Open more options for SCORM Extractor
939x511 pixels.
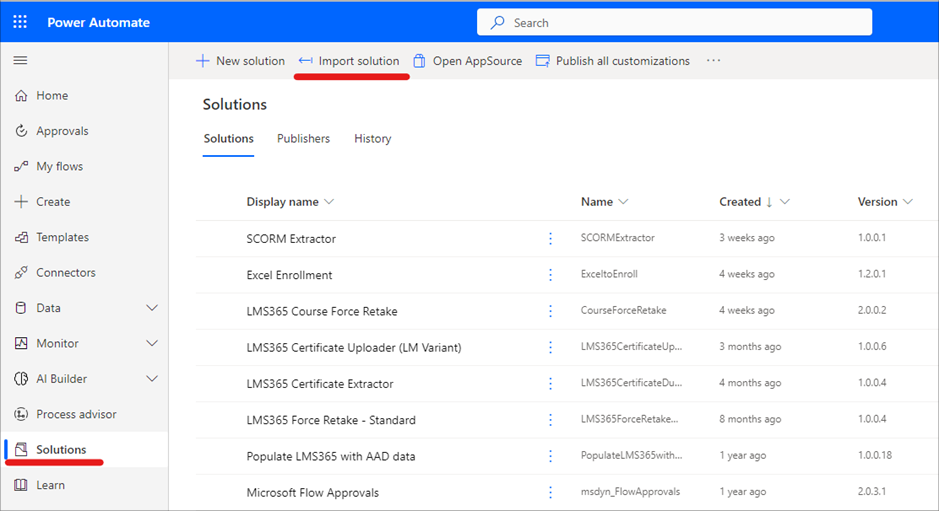550,239
